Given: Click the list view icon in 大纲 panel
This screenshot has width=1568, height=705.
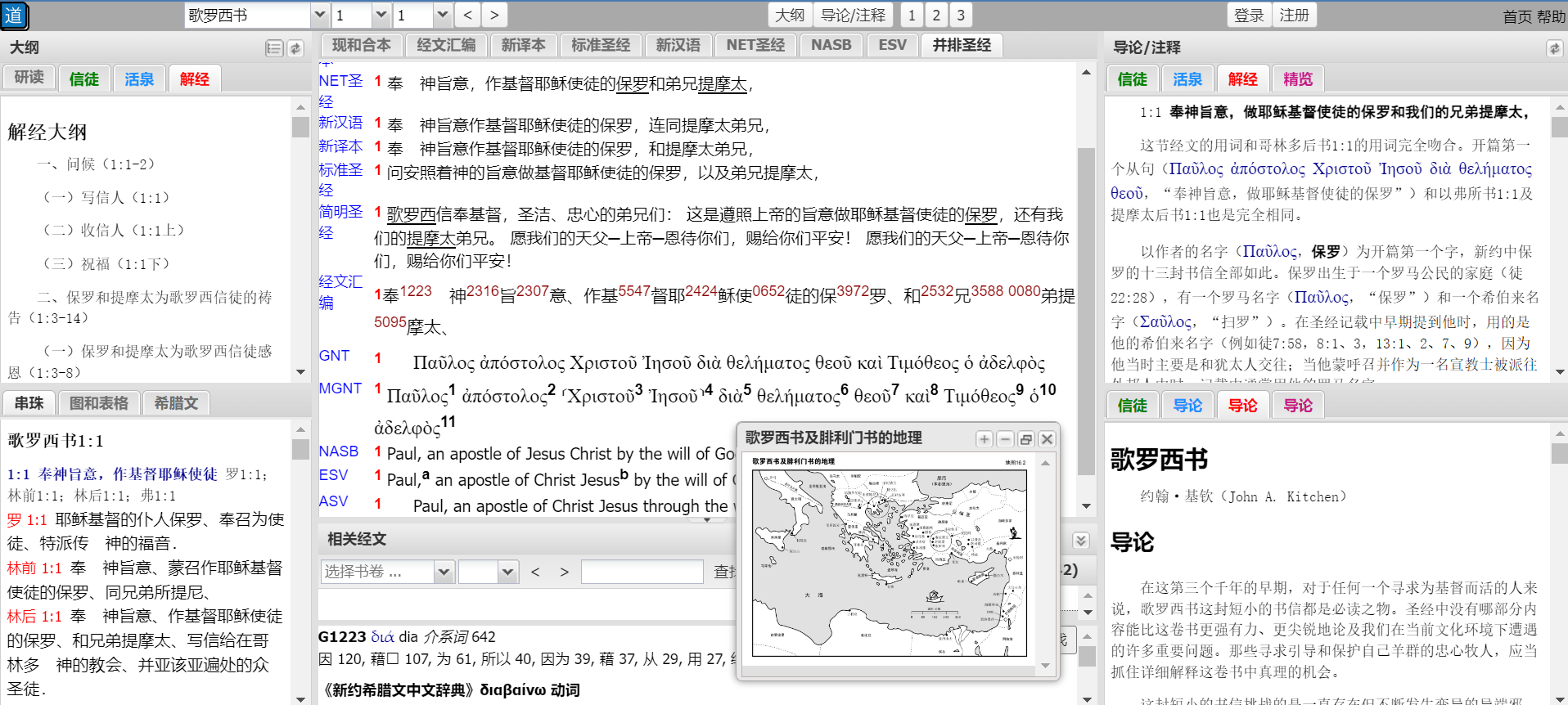Looking at the screenshot, I should [x=274, y=48].
